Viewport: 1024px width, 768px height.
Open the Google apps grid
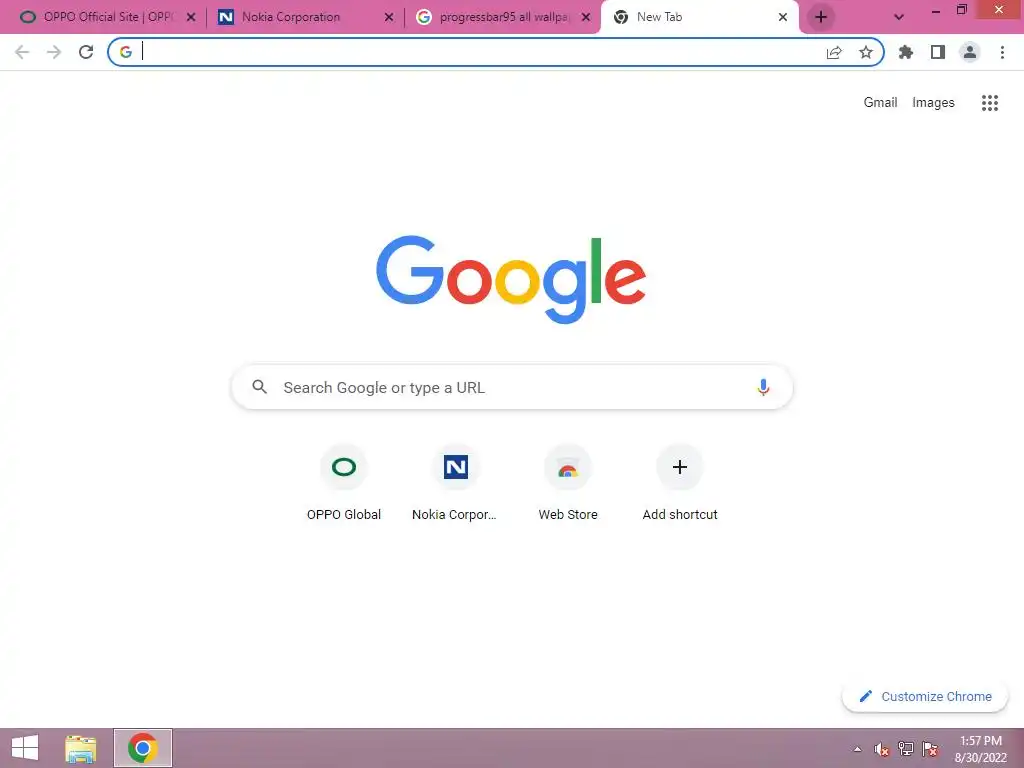coord(990,103)
